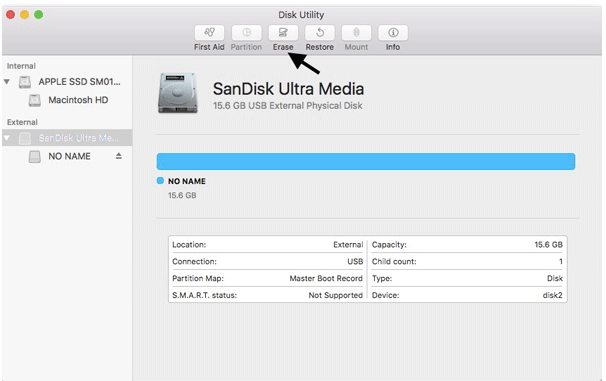Select SanDisk Ultra Media in sidebar

pos(78,138)
